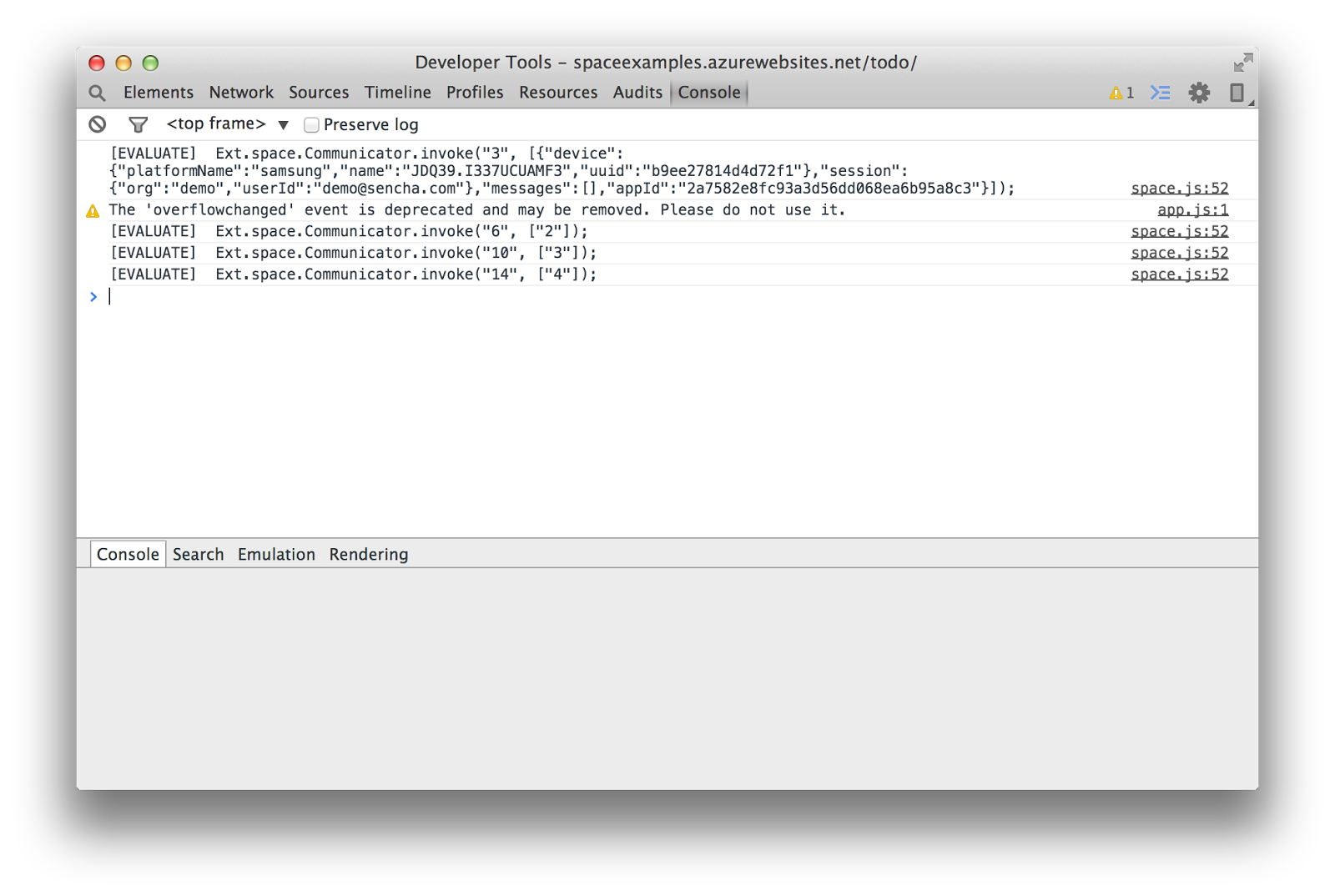Open the Sources tab
This screenshot has height=896, width=1335.
pyautogui.click(x=319, y=93)
